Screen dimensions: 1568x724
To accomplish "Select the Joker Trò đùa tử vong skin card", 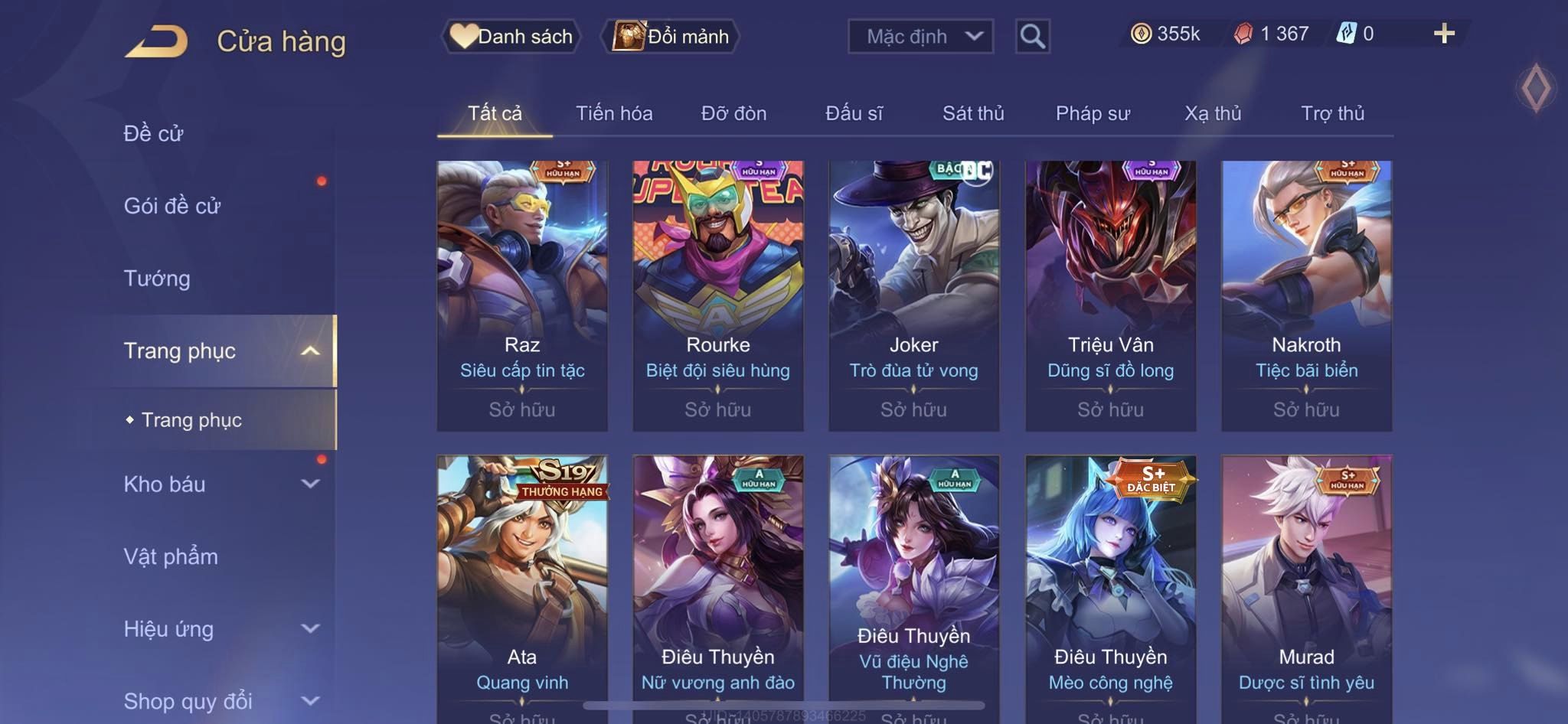I will [913, 295].
